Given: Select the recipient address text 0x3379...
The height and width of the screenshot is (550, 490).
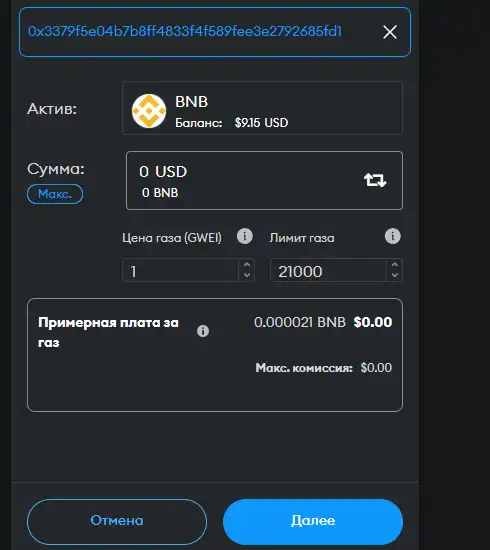Looking at the screenshot, I should (x=184, y=32).
